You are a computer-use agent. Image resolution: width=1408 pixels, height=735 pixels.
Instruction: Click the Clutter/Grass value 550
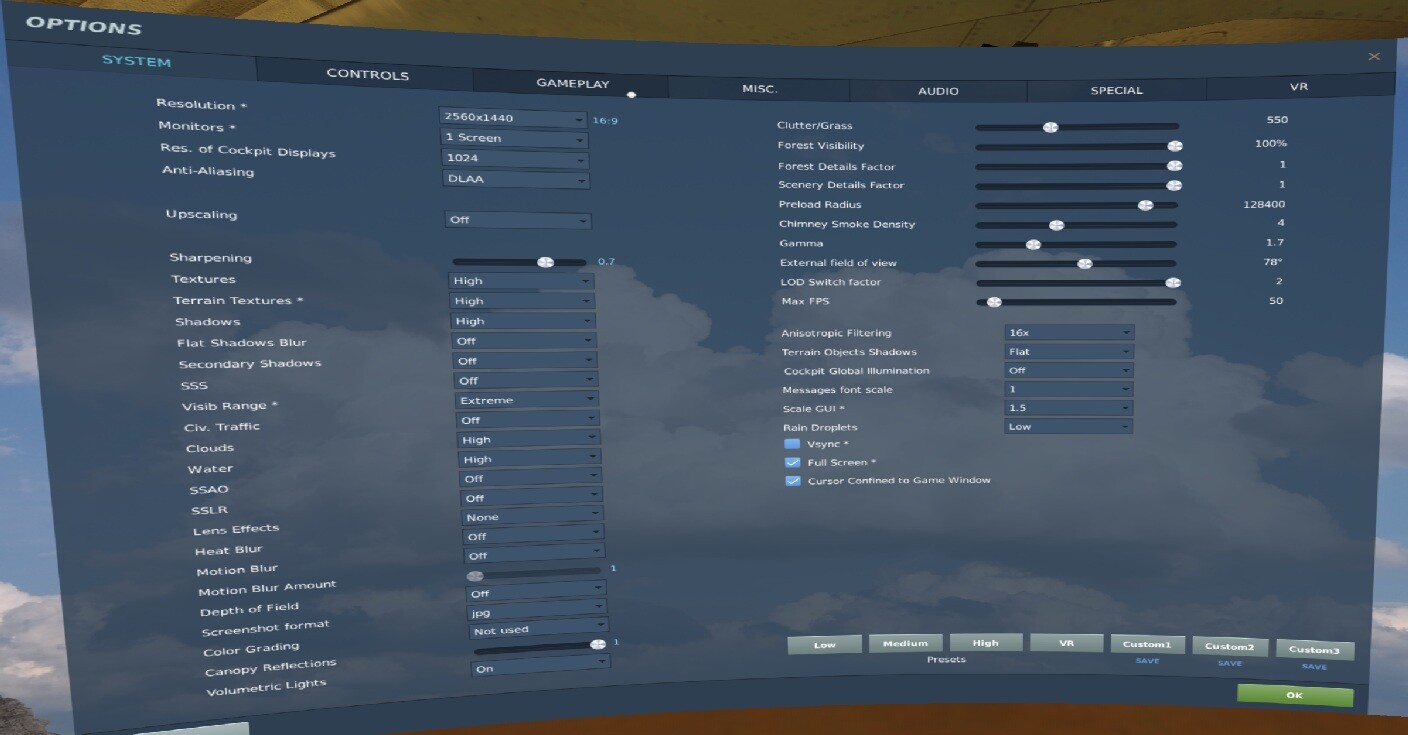click(1277, 120)
